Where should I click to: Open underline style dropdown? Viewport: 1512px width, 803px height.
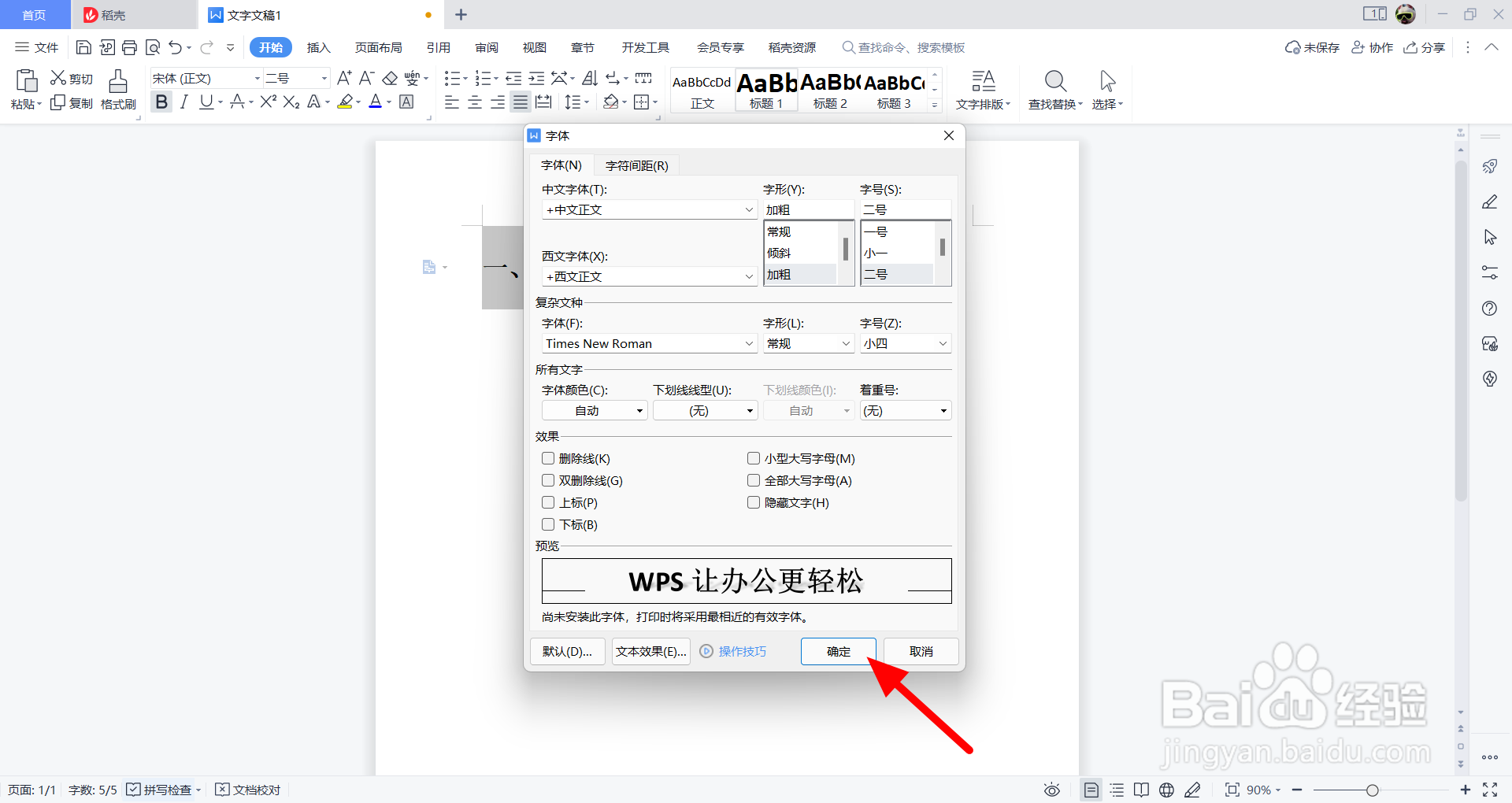(x=705, y=411)
